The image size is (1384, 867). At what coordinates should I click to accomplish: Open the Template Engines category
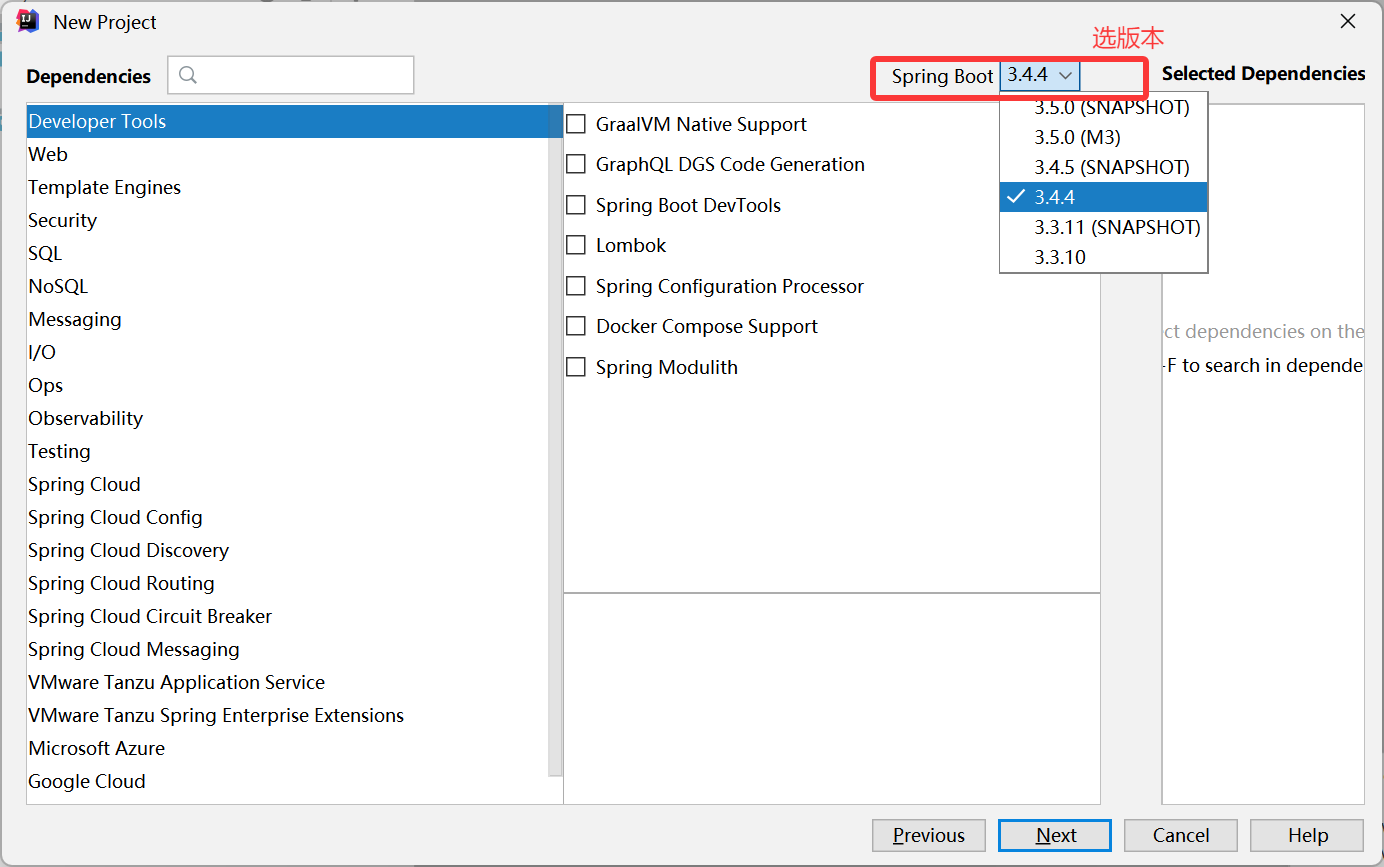(288, 187)
